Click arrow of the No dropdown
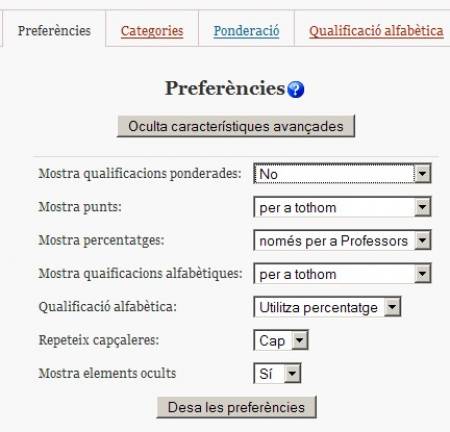450x432 pixels. pyautogui.click(x=422, y=173)
